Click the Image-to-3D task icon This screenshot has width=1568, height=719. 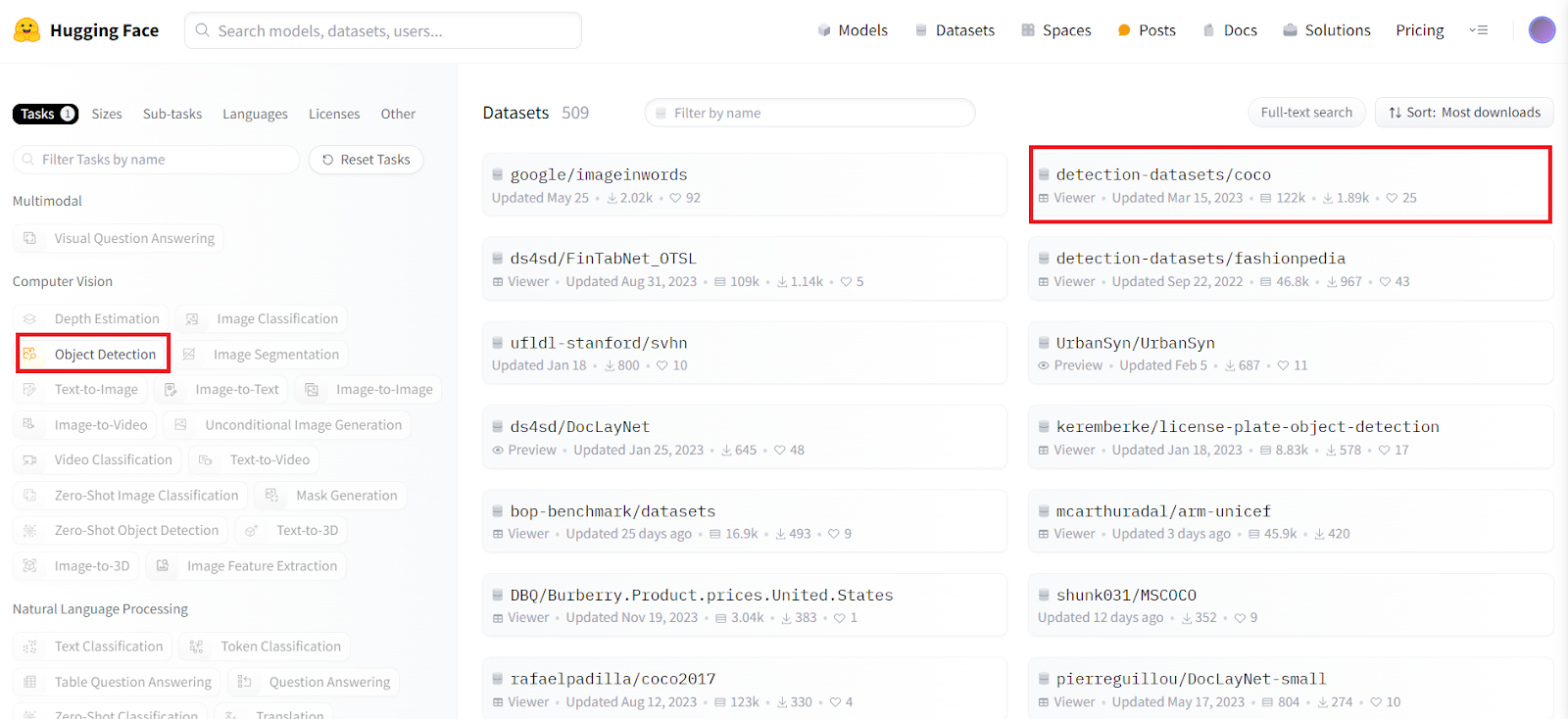point(29,565)
